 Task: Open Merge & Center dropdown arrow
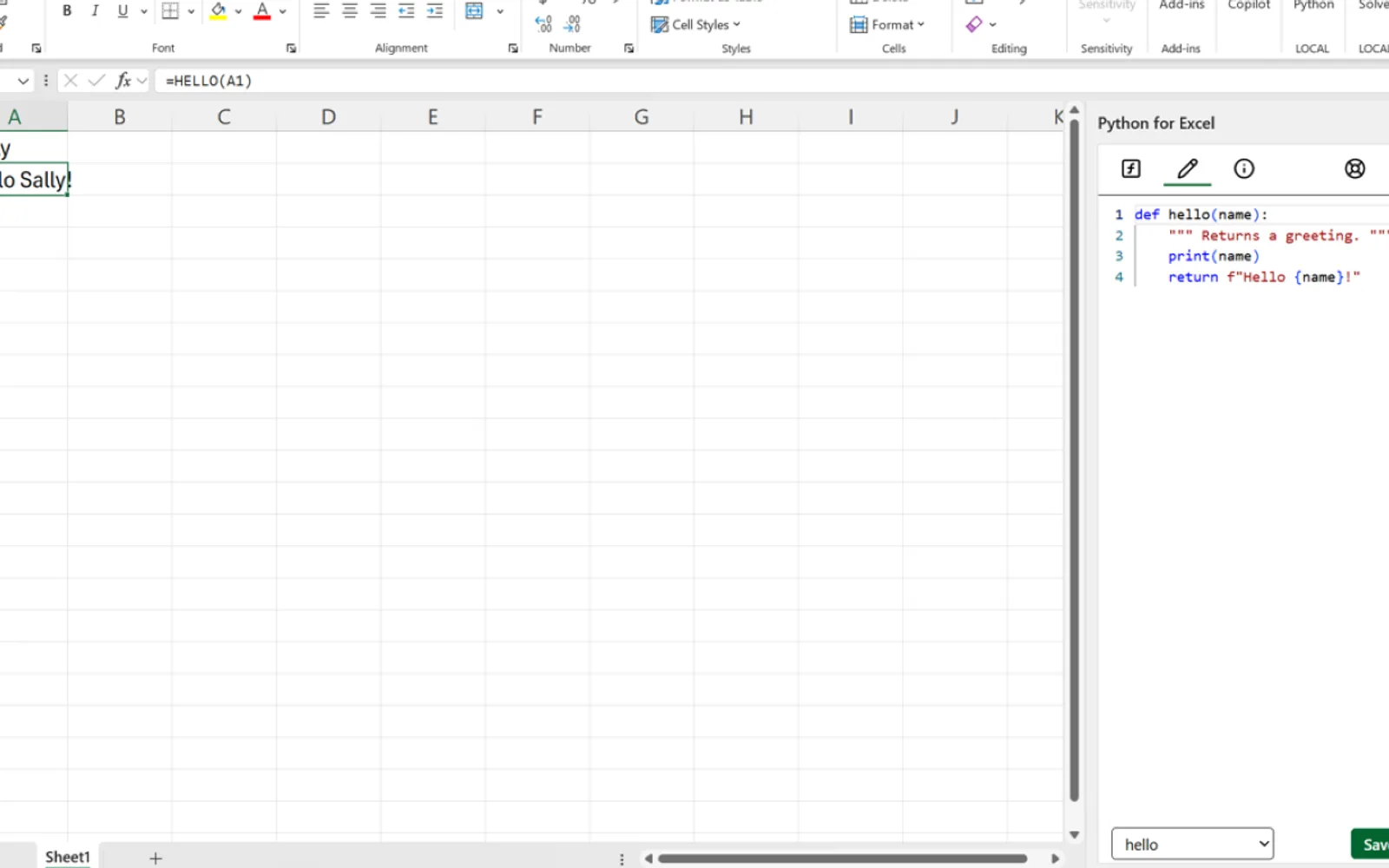point(500,11)
